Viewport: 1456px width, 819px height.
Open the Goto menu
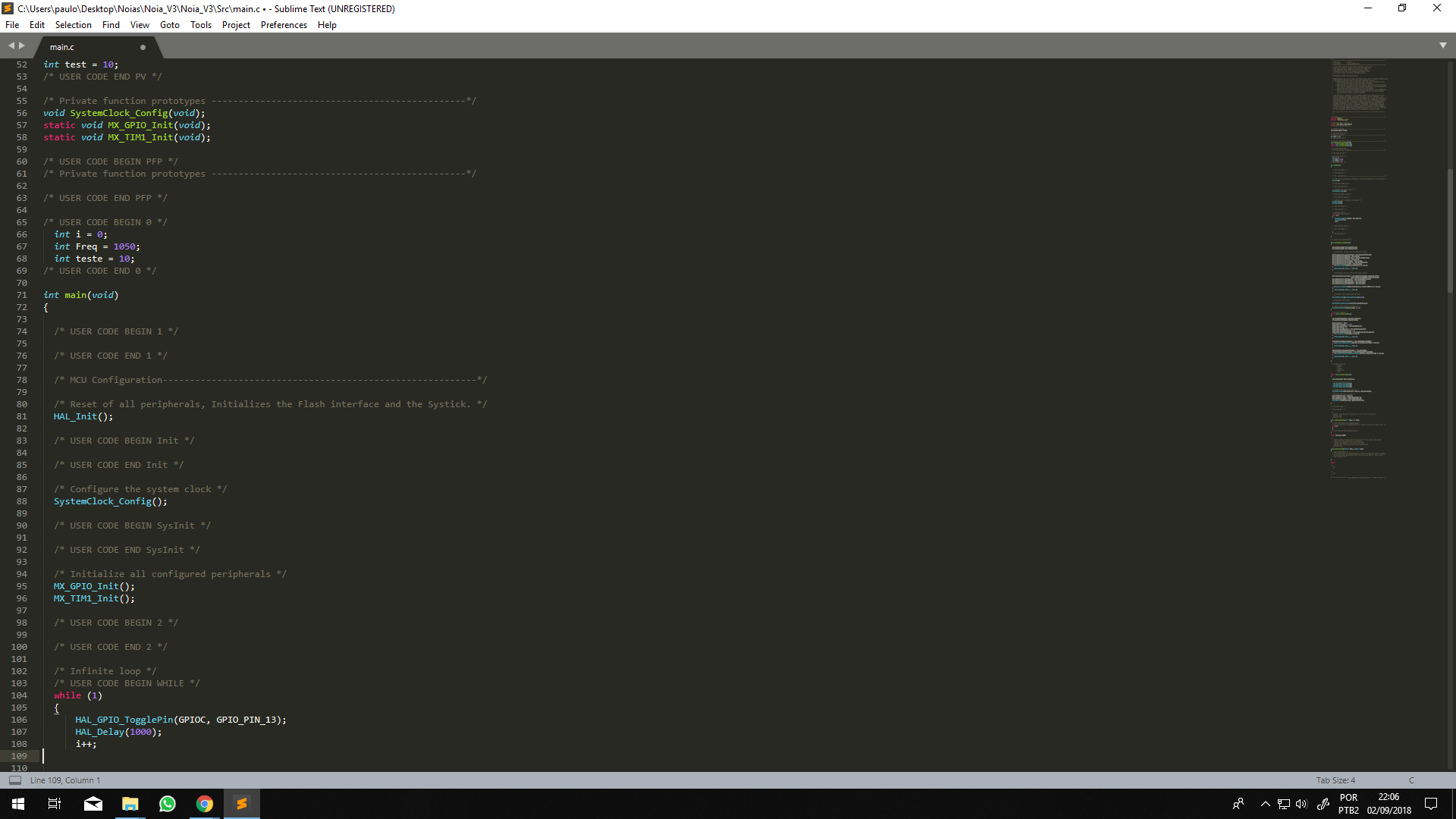[169, 25]
